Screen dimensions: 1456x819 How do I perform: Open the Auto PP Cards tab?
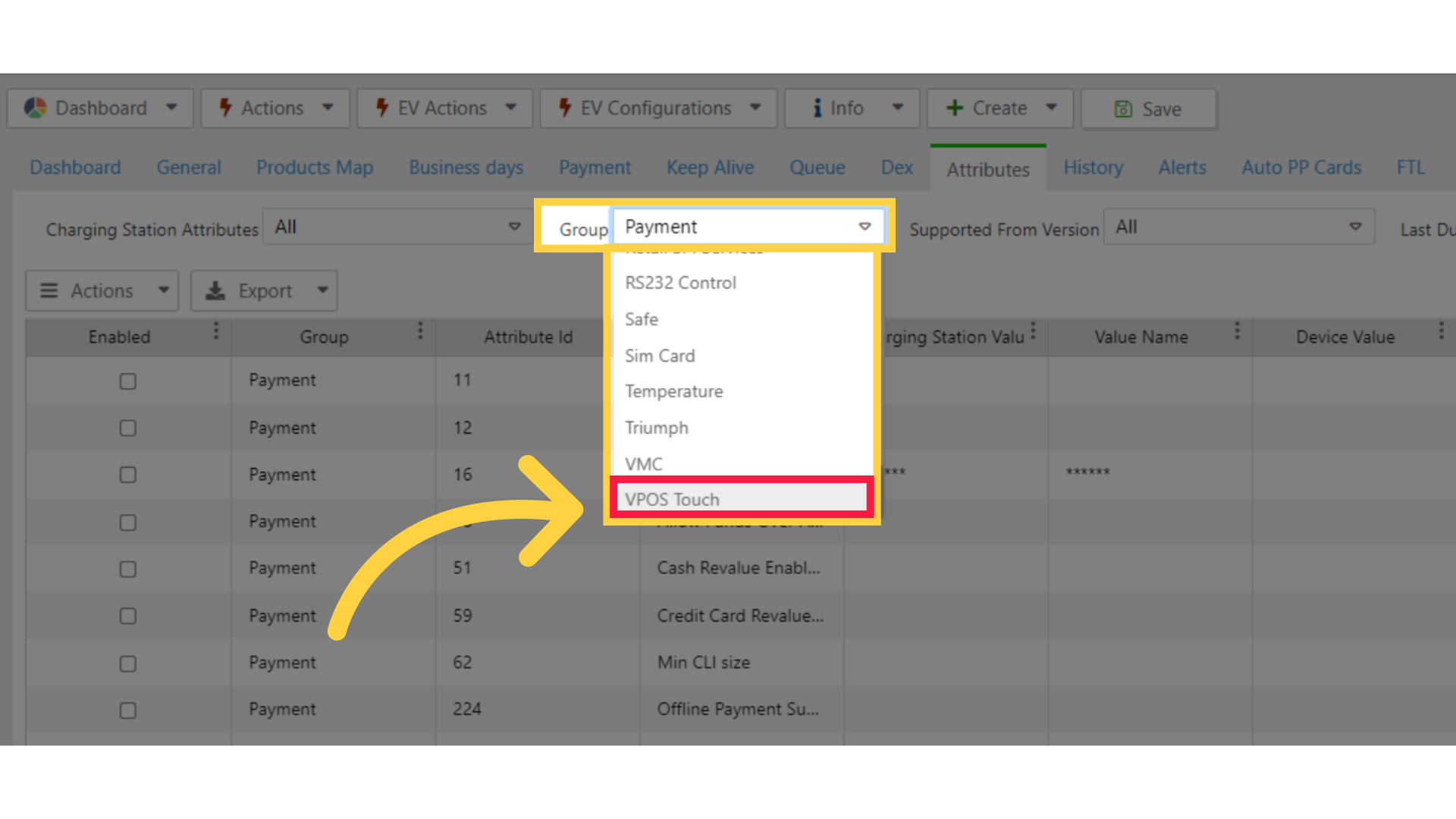click(1302, 168)
